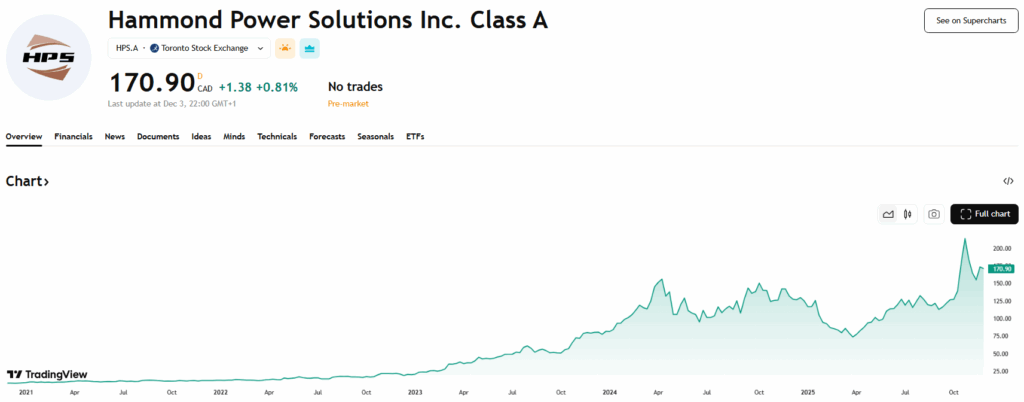The height and width of the screenshot is (402, 1024).
Task: Click the See on Supercharts button
Action: [970, 20]
